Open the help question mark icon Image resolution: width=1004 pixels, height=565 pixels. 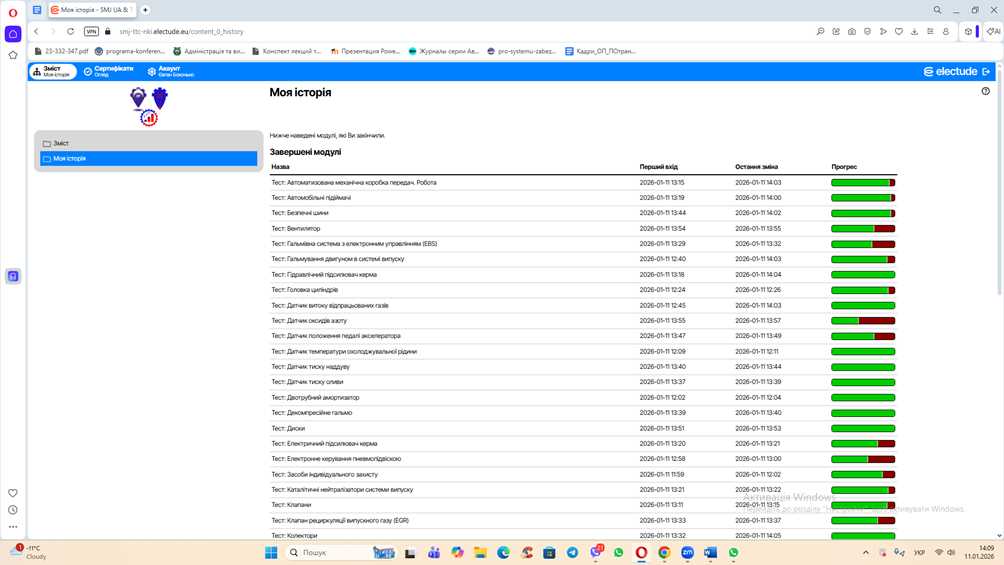[985, 91]
